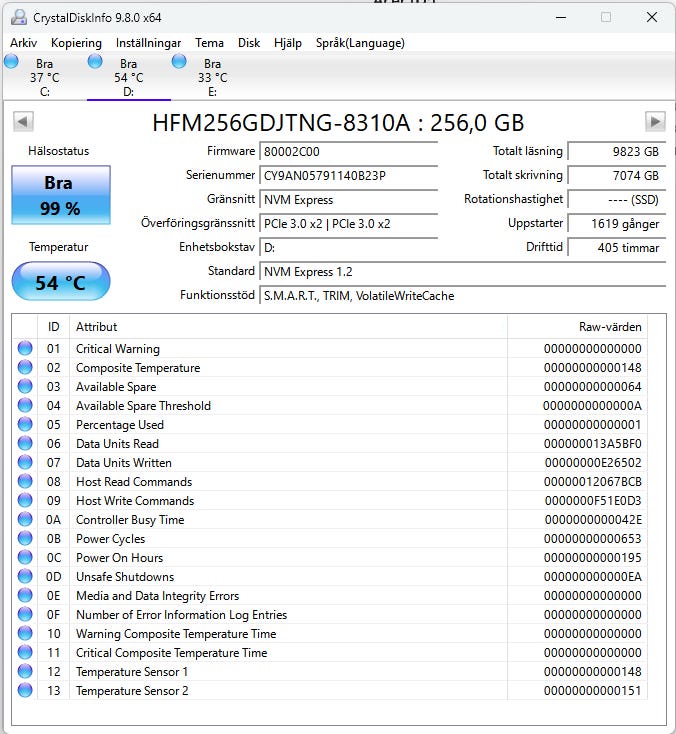Click the Bra 99 % health status button
This screenshot has width=676, height=734.
tap(61, 195)
